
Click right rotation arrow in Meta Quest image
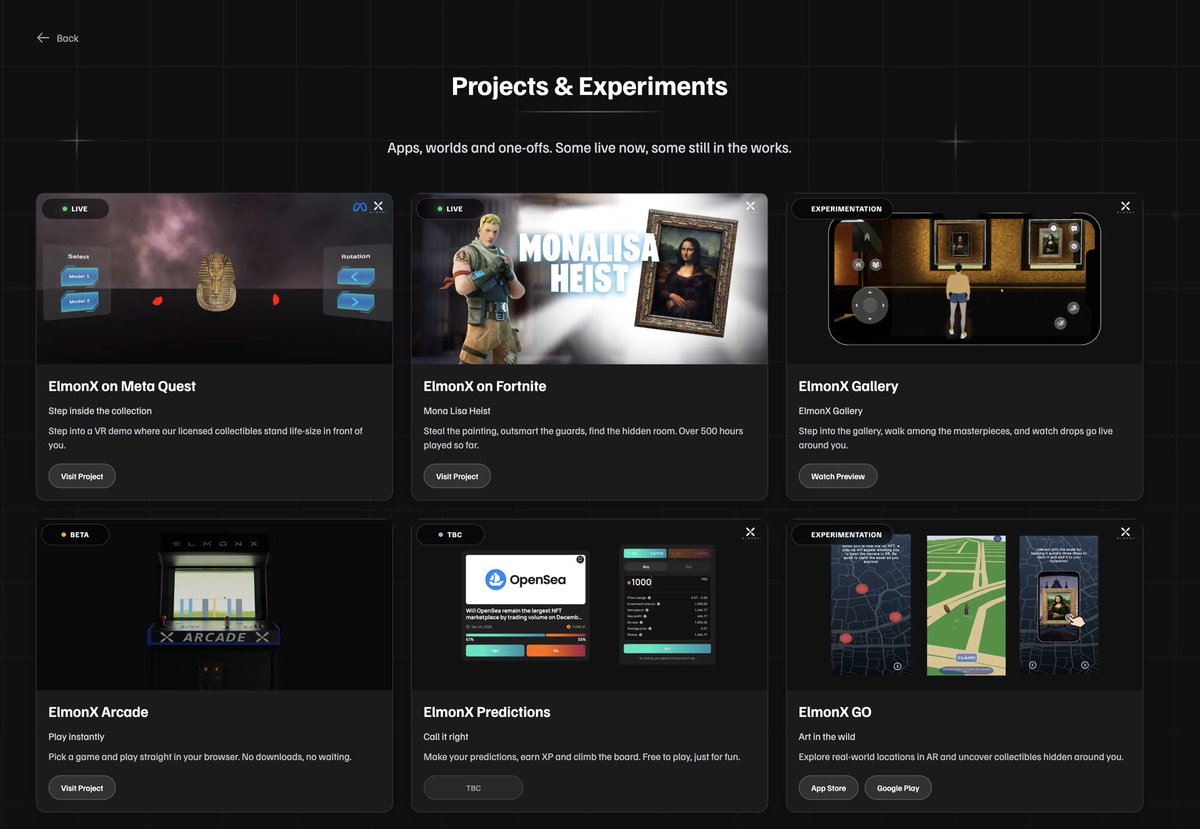pos(355,301)
